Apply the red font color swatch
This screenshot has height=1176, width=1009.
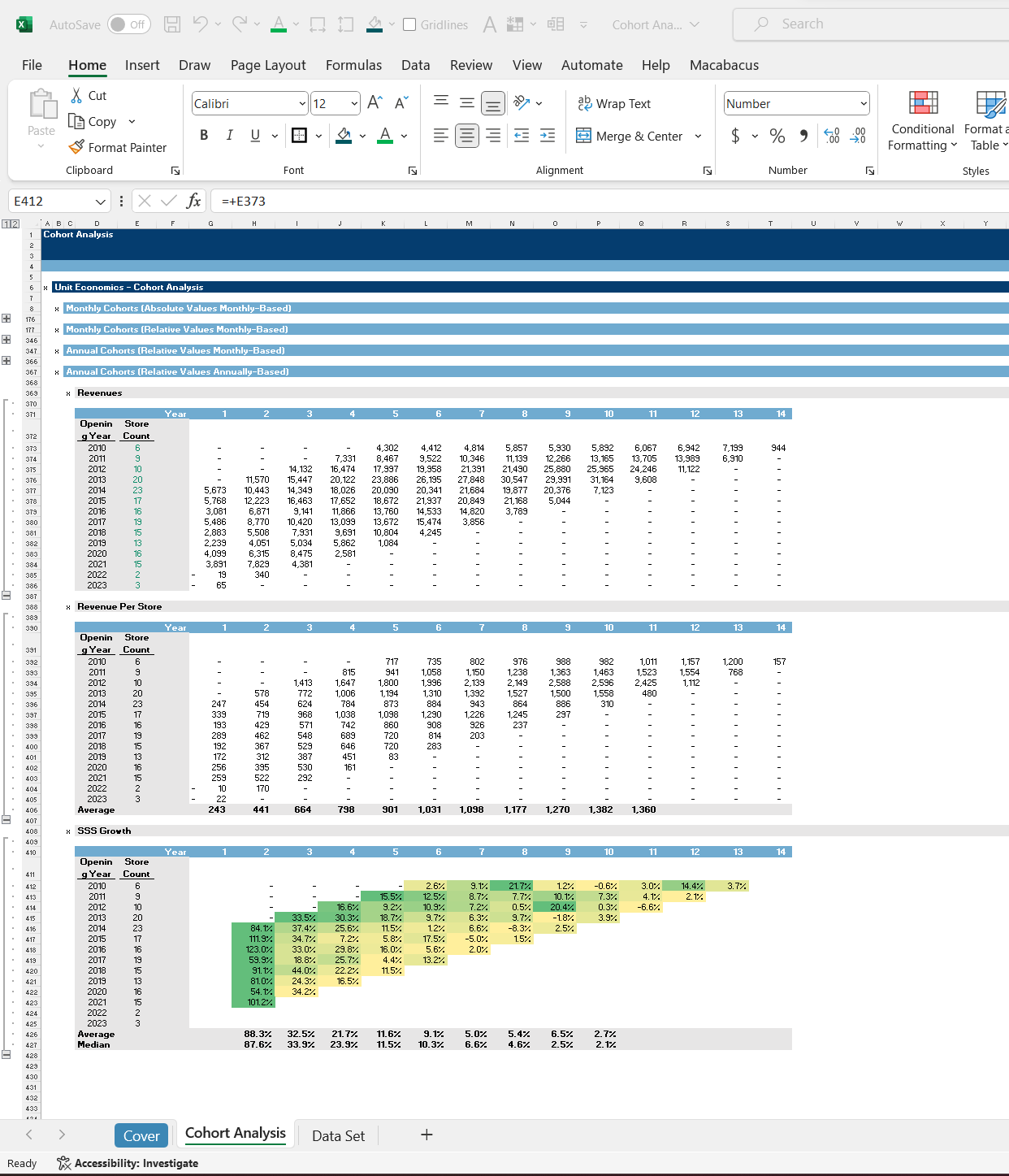pos(386,136)
